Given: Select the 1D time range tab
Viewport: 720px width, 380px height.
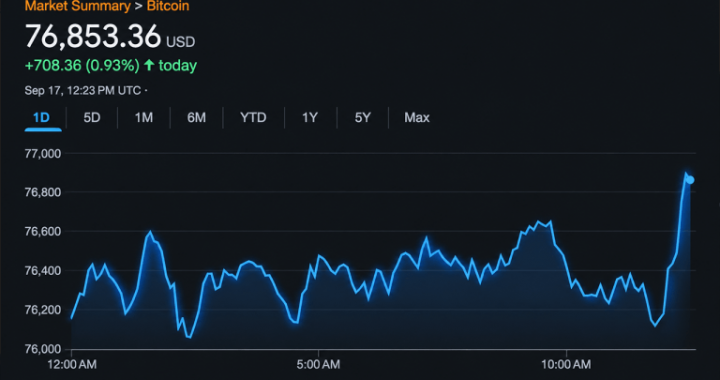Looking at the screenshot, I should click(41, 118).
